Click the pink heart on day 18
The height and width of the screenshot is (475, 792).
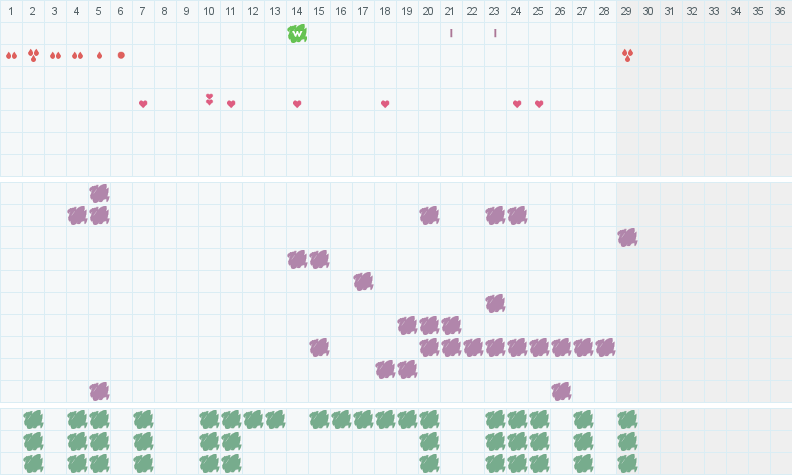click(x=385, y=104)
